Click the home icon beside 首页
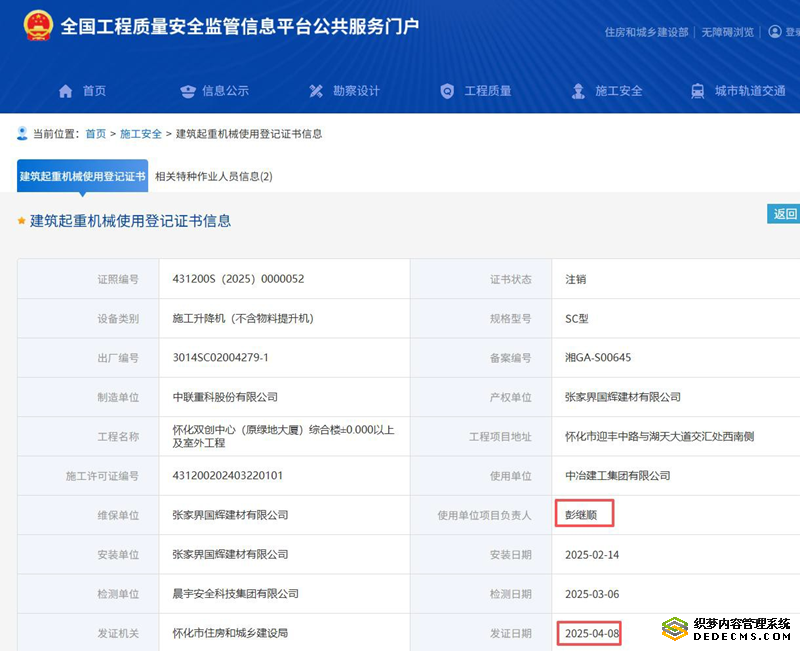This screenshot has height=651, width=800. click(x=66, y=91)
